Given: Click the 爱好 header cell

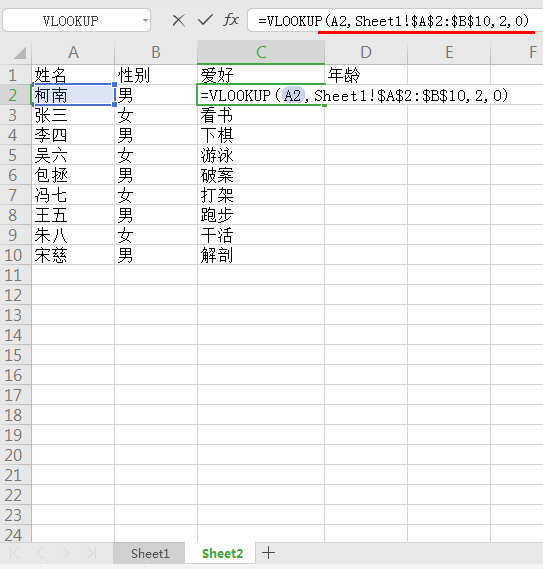Looking at the screenshot, I should [261, 75].
